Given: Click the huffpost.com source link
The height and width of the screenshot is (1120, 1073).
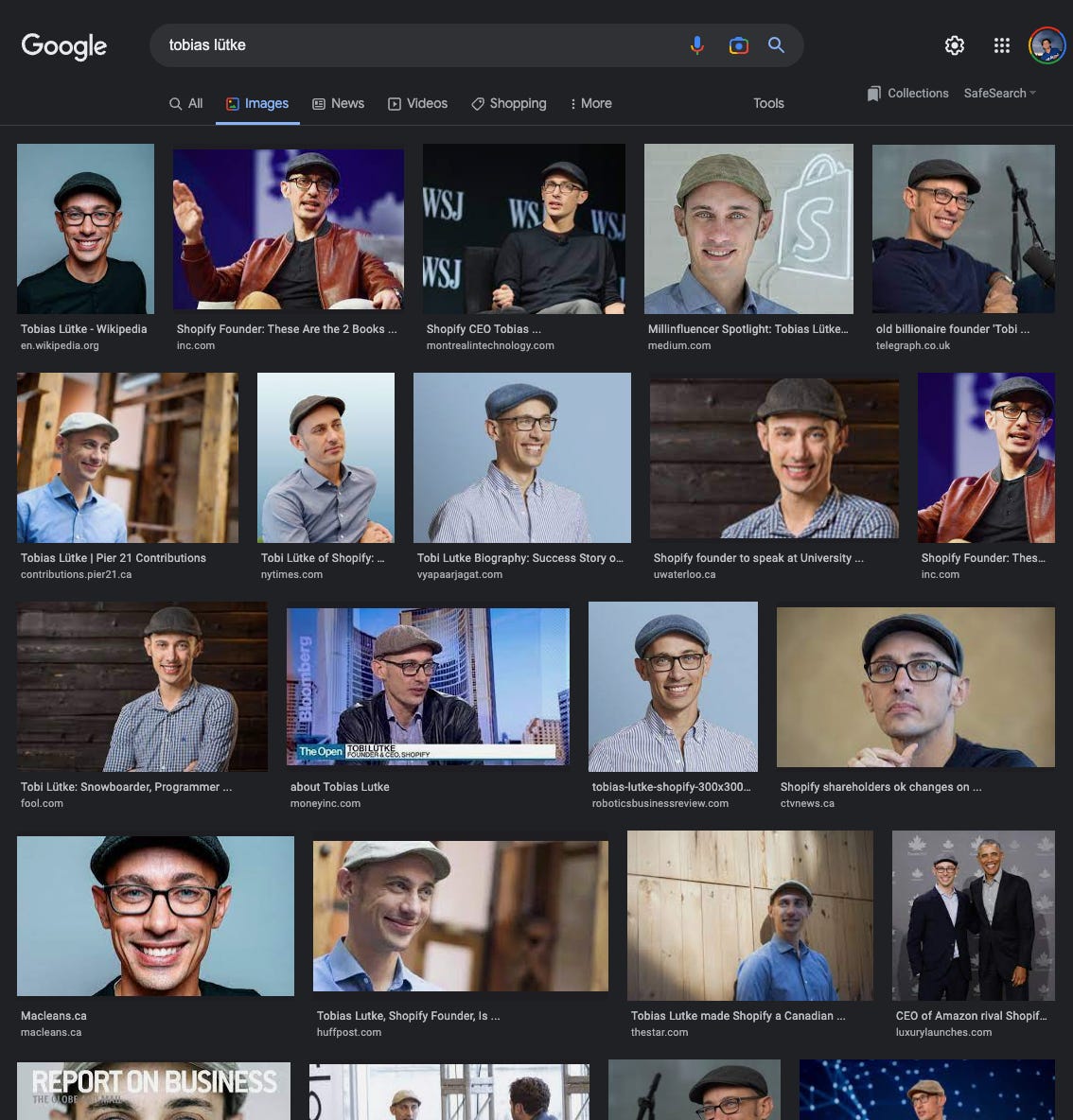Looking at the screenshot, I should [x=348, y=1032].
